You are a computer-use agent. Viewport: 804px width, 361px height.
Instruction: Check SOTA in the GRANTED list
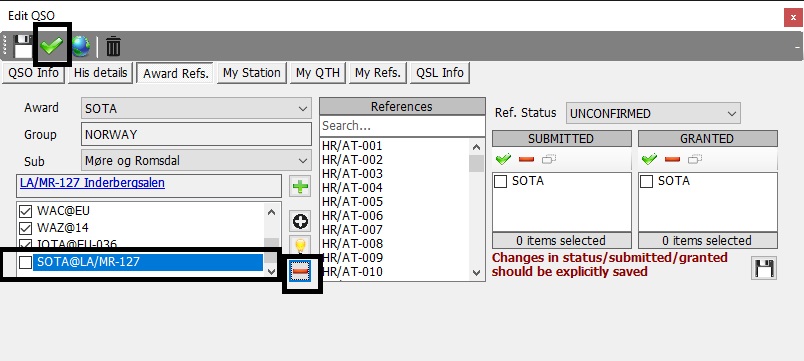pyautogui.click(x=647, y=182)
